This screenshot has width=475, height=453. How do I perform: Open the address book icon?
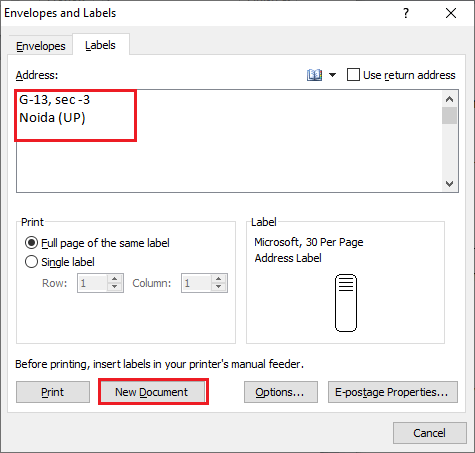pyautogui.click(x=314, y=75)
